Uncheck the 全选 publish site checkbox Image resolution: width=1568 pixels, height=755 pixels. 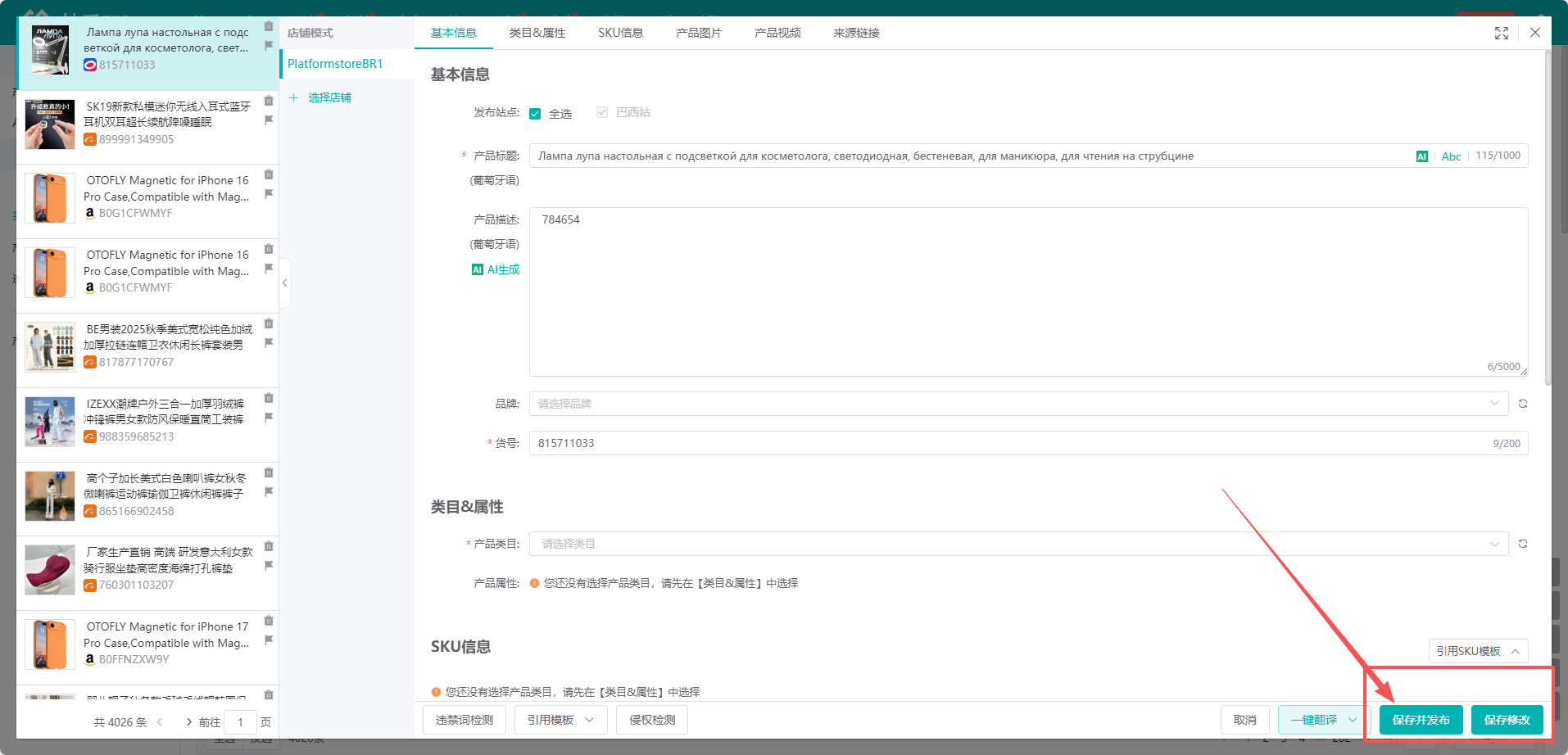pyautogui.click(x=535, y=112)
